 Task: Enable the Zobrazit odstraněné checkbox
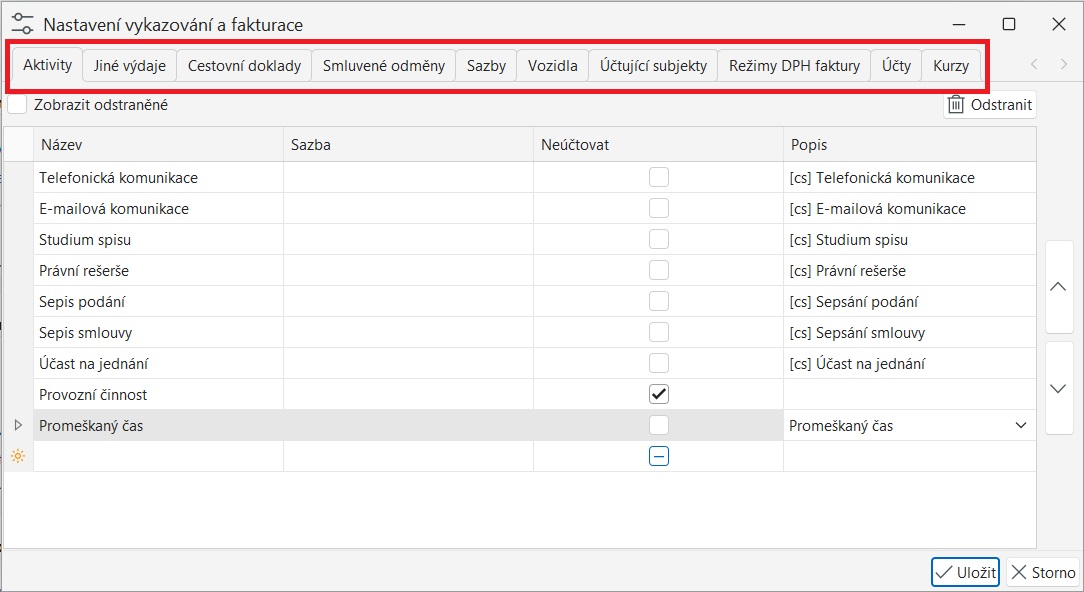(x=18, y=104)
